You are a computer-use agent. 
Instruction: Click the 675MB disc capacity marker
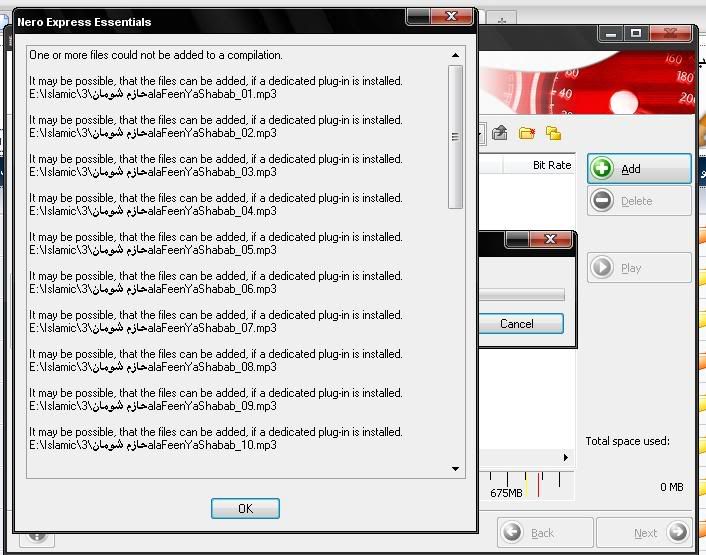click(507, 493)
